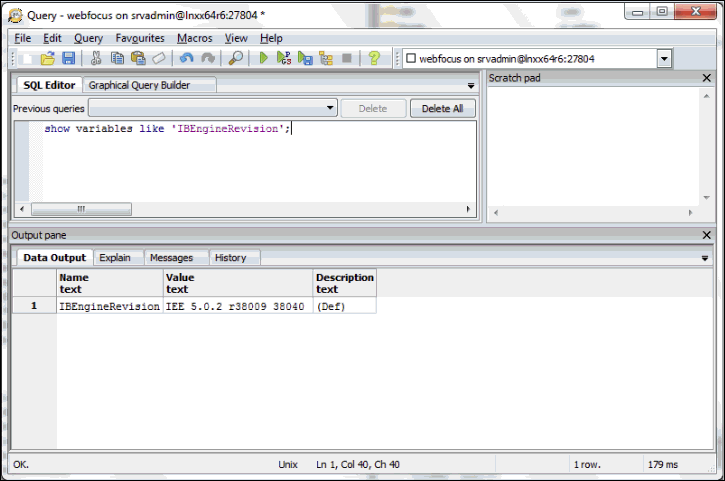Viewport: 725px width, 481px height.
Task: Toggle the checkbox beside webfocus connection
Action: [411, 58]
